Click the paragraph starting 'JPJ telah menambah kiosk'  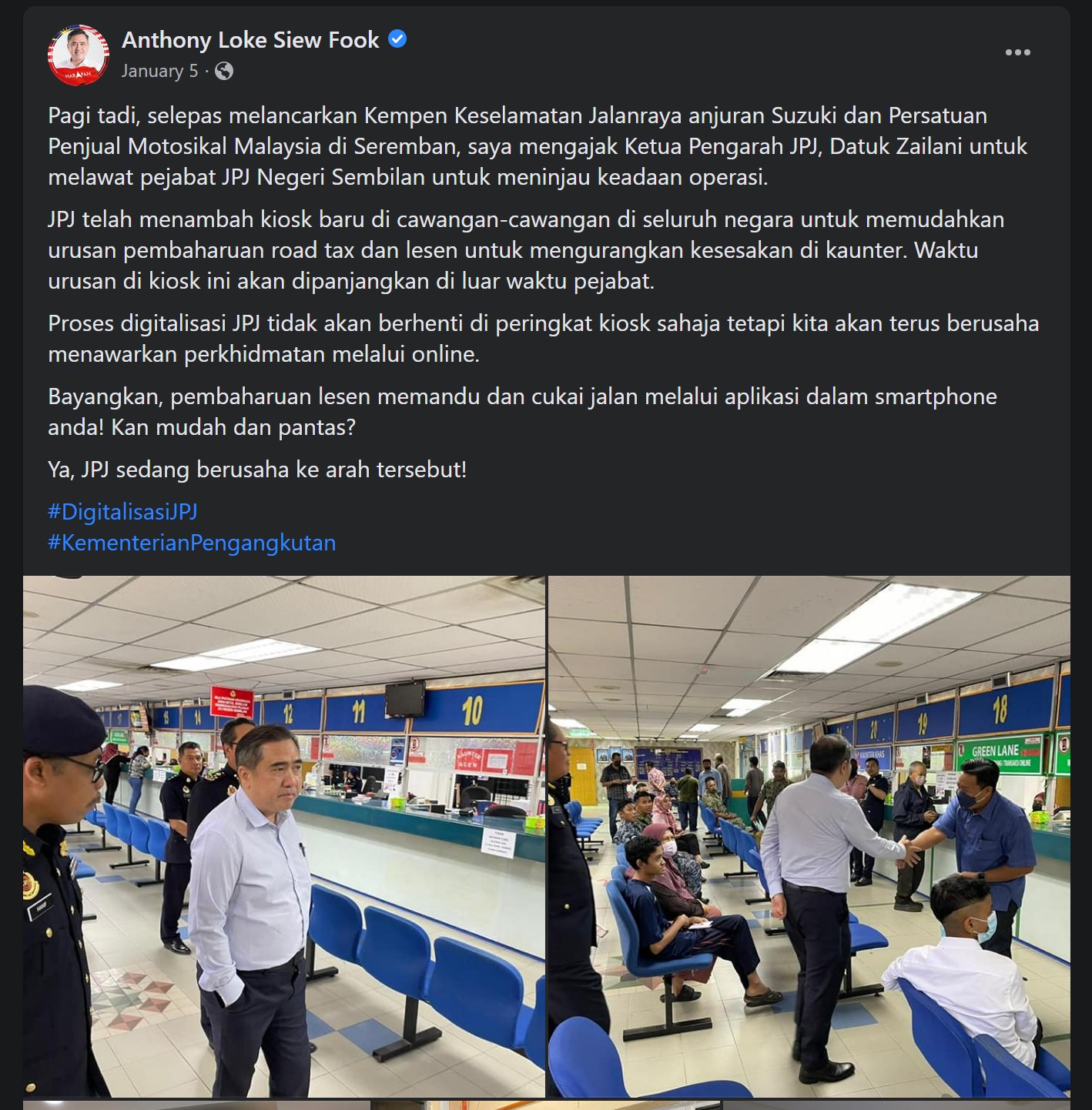526,250
